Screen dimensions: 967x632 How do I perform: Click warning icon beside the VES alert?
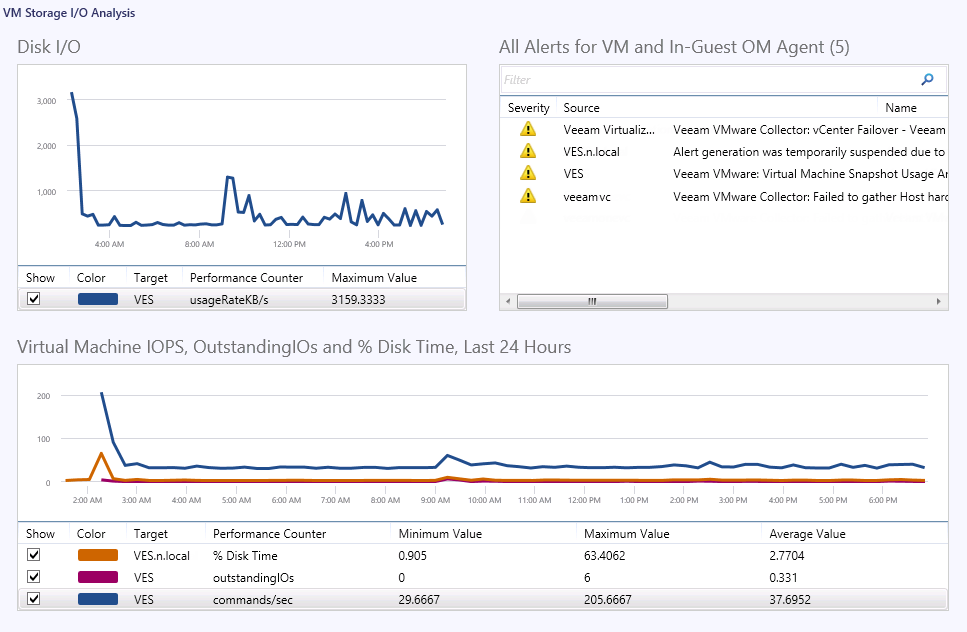click(x=528, y=174)
